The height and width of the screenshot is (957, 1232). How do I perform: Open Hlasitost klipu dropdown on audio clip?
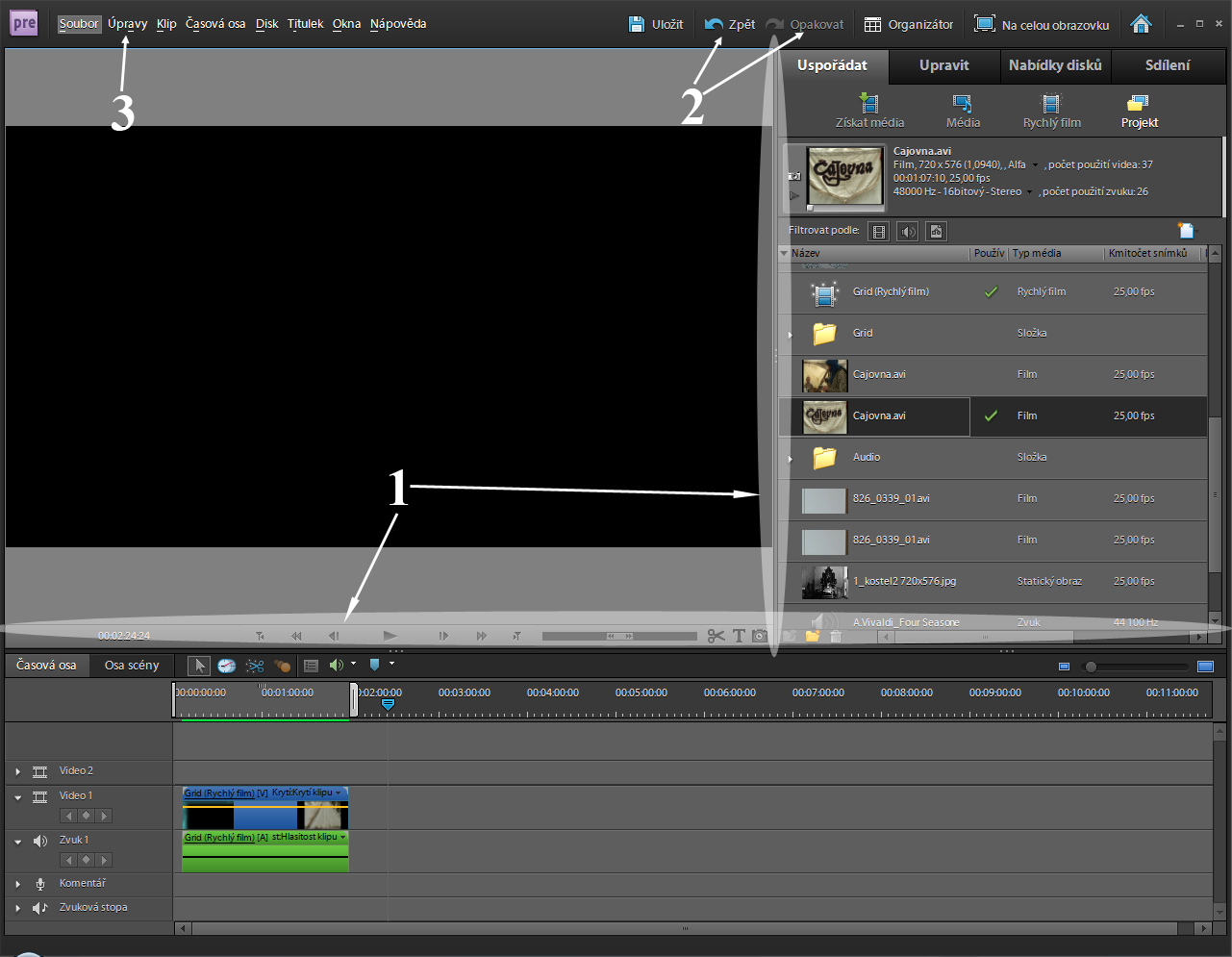342,837
